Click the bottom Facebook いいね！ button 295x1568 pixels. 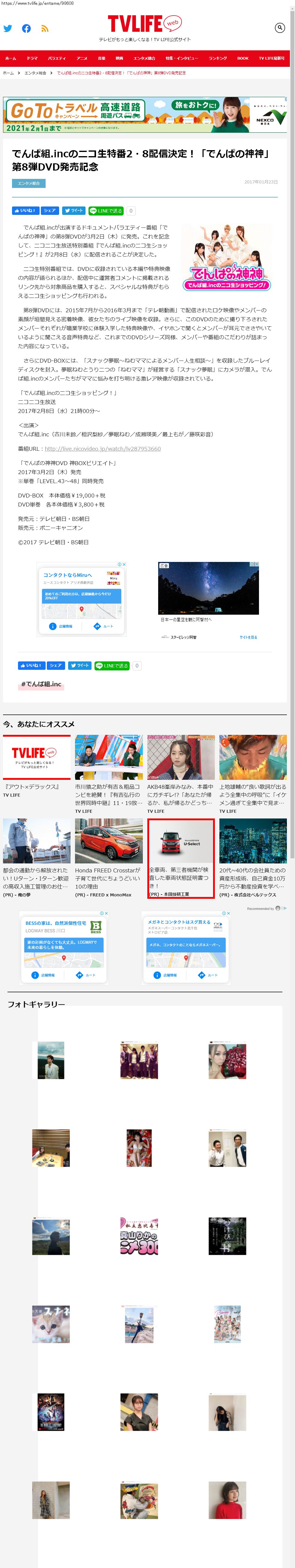[x=31, y=665]
